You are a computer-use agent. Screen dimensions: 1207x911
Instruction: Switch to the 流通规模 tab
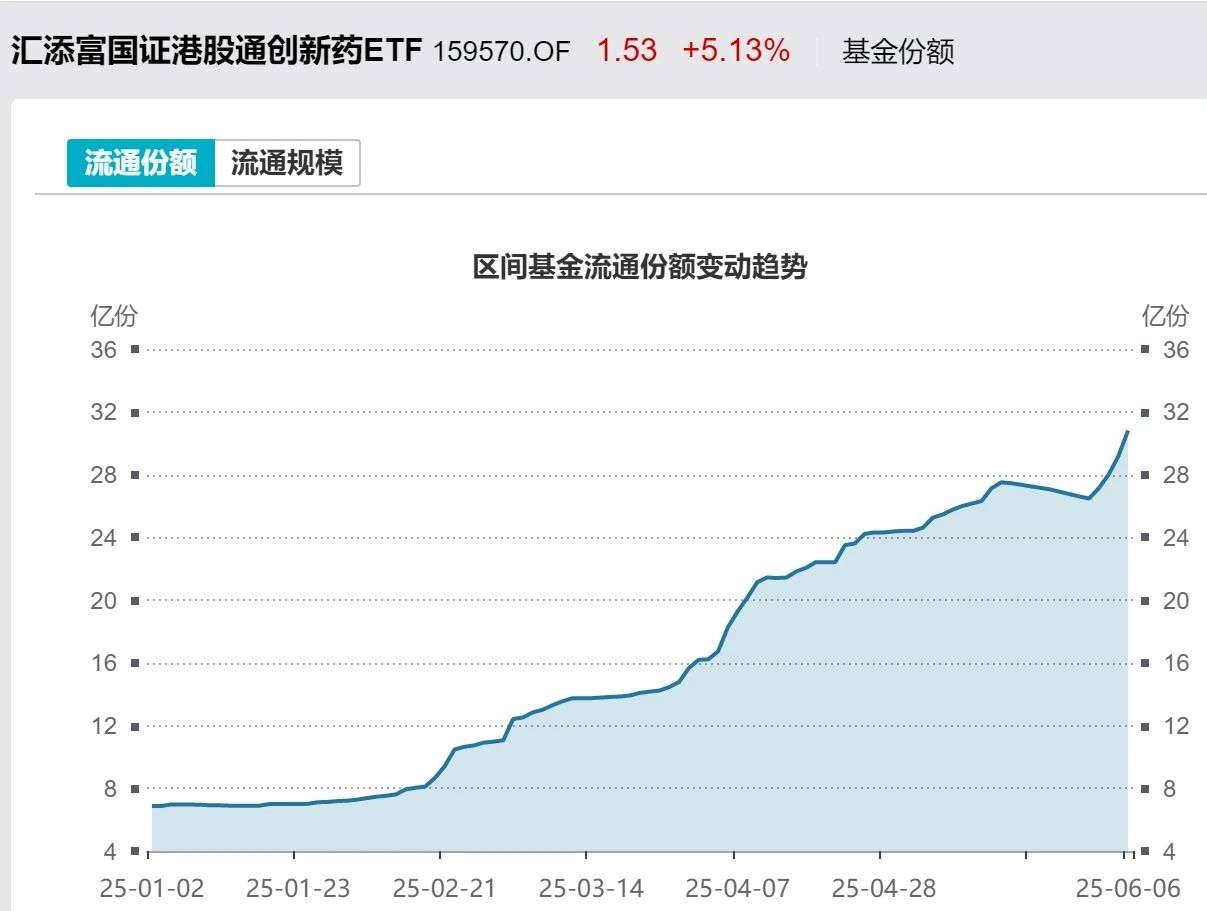pos(287,163)
